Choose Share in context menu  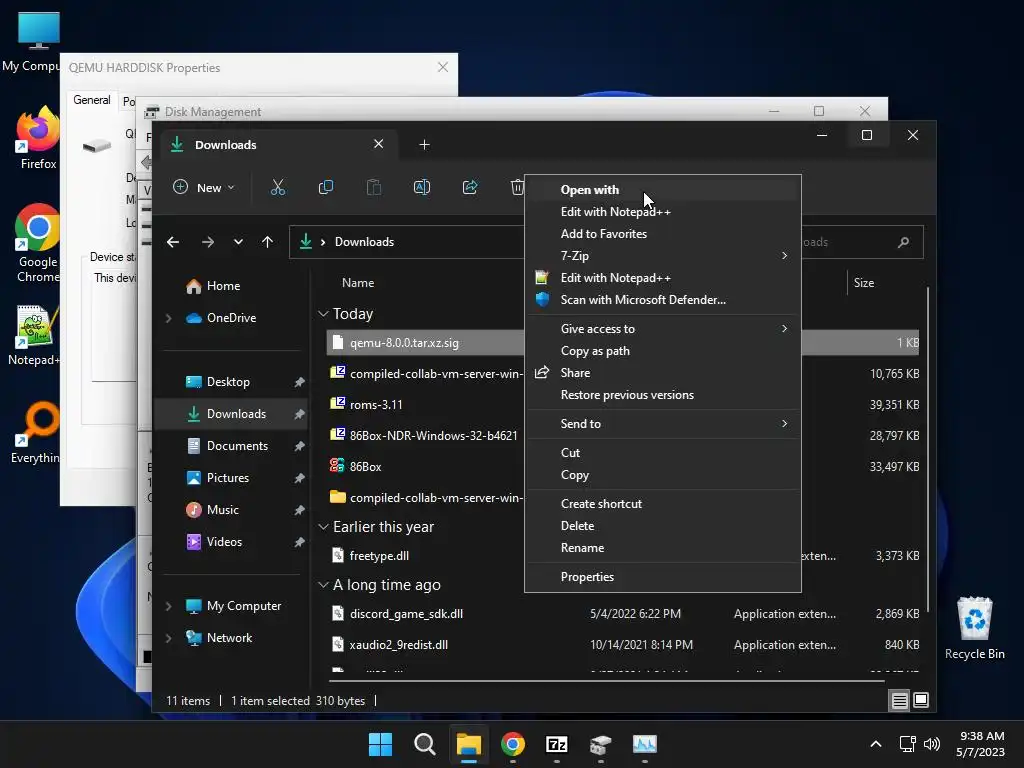coord(663,373)
